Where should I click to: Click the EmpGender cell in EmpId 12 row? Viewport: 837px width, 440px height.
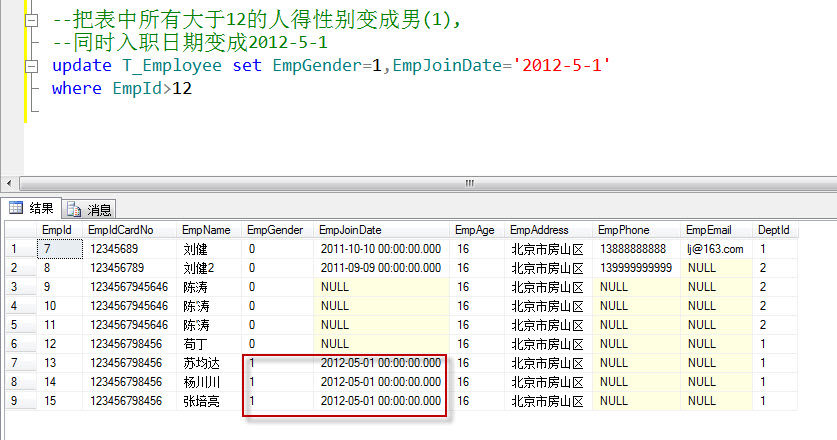[278, 344]
